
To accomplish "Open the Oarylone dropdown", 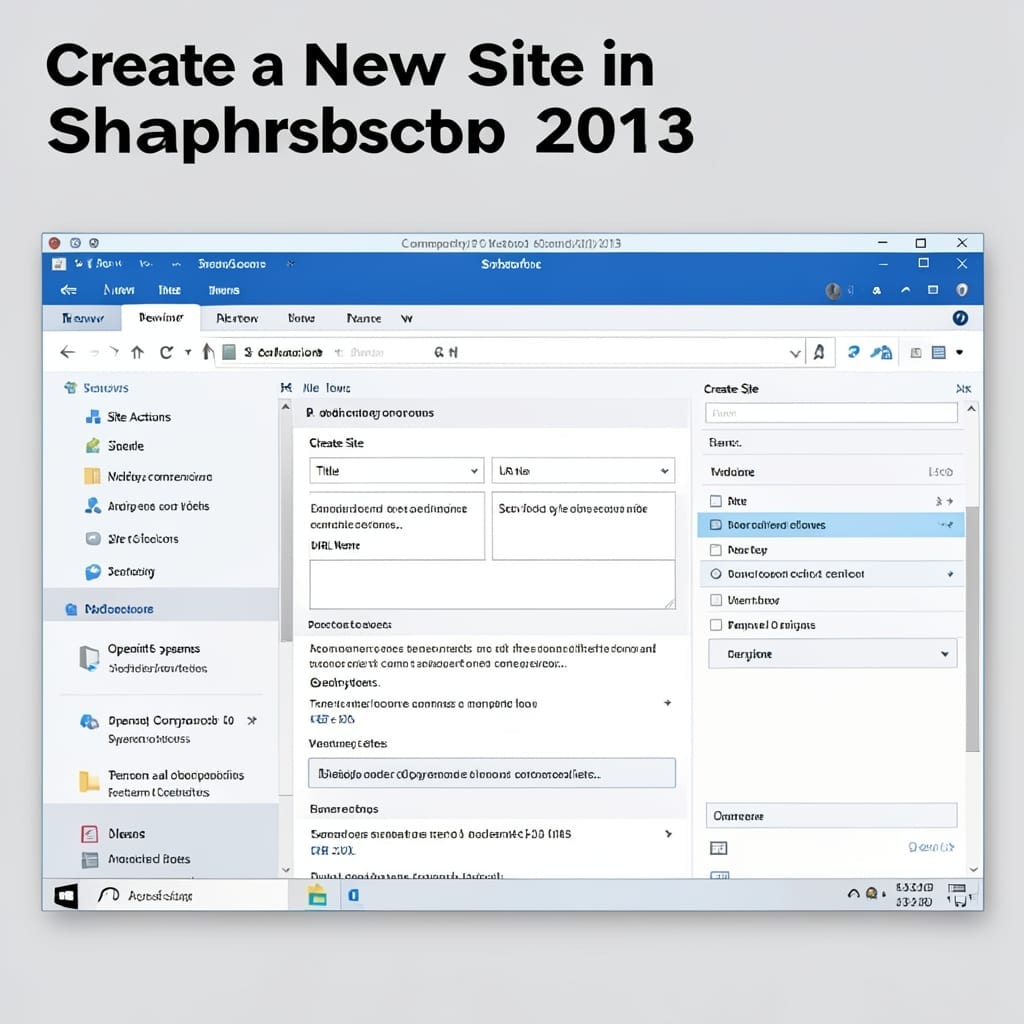I will (x=833, y=654).
